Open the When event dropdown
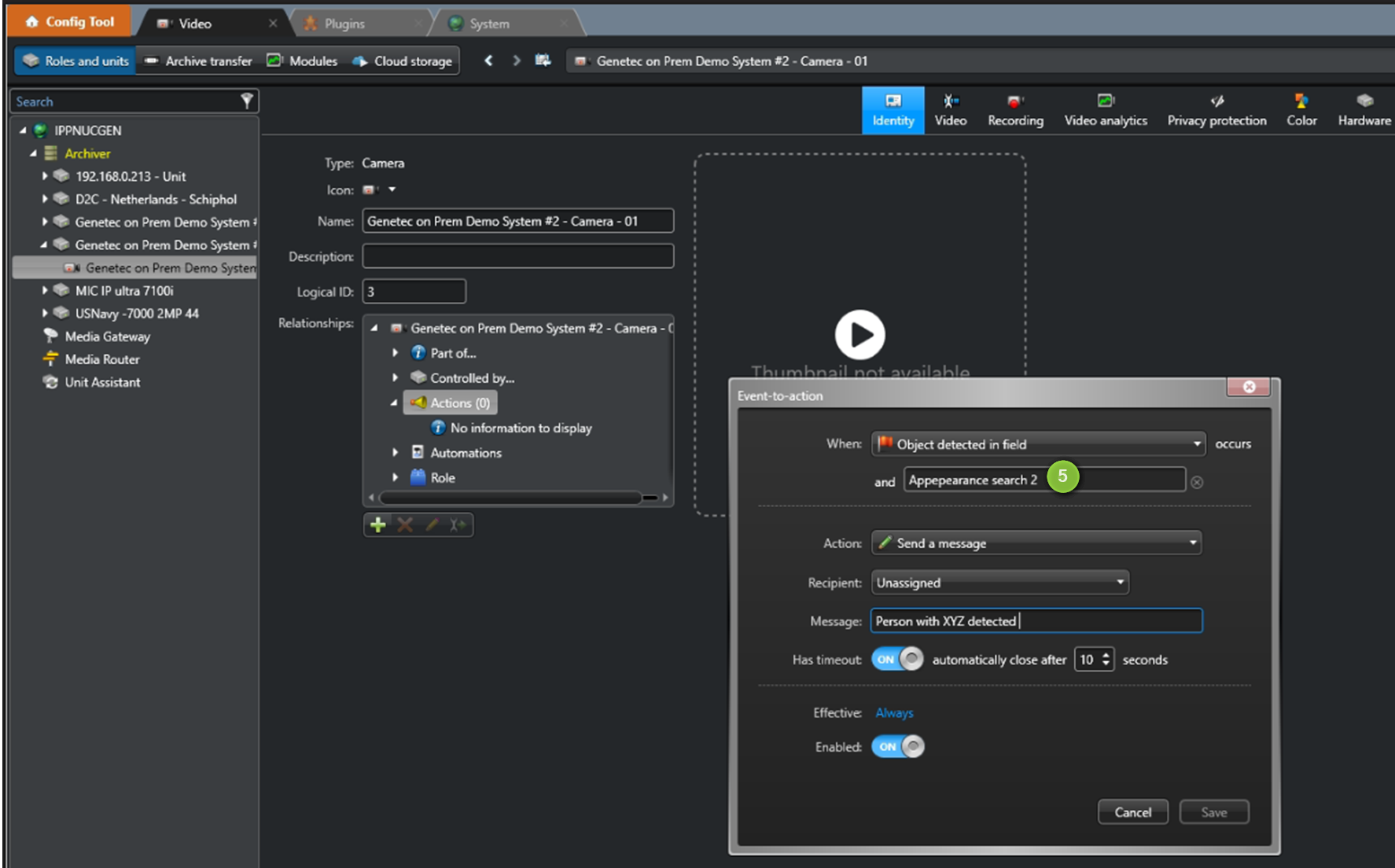 pyautogui.click(x=1037, y=444)
